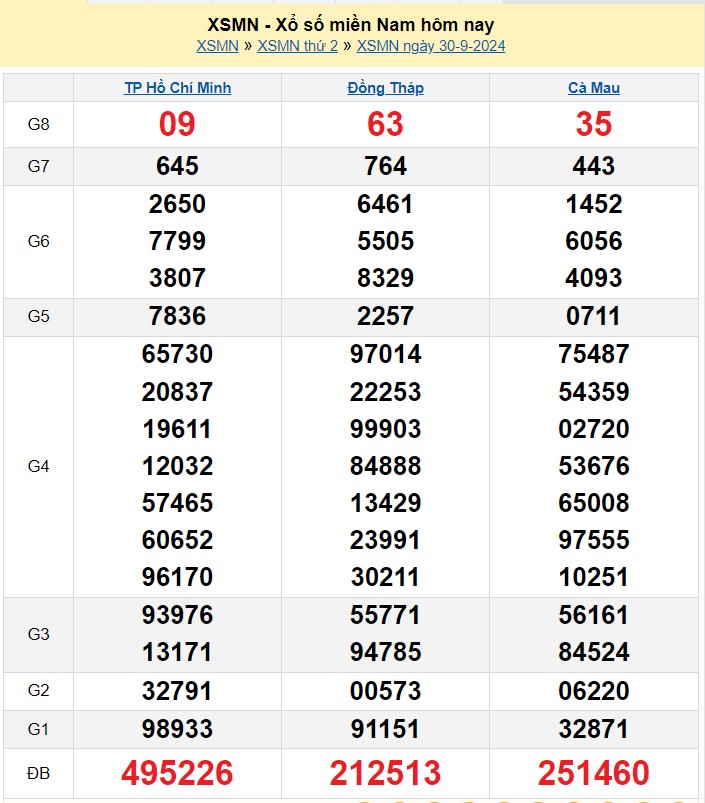
Task: Select the G8 row label
Action: click(38, 124)
